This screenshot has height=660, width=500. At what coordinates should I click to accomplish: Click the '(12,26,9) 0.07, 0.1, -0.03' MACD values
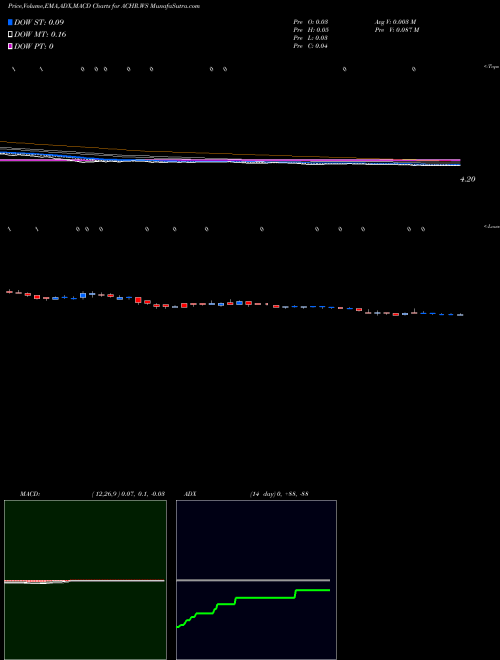click(128, 494)
